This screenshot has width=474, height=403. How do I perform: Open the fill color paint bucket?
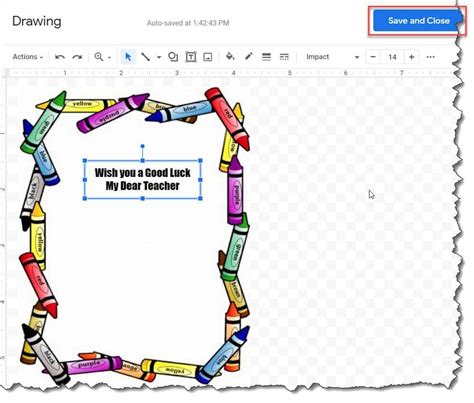230,57
